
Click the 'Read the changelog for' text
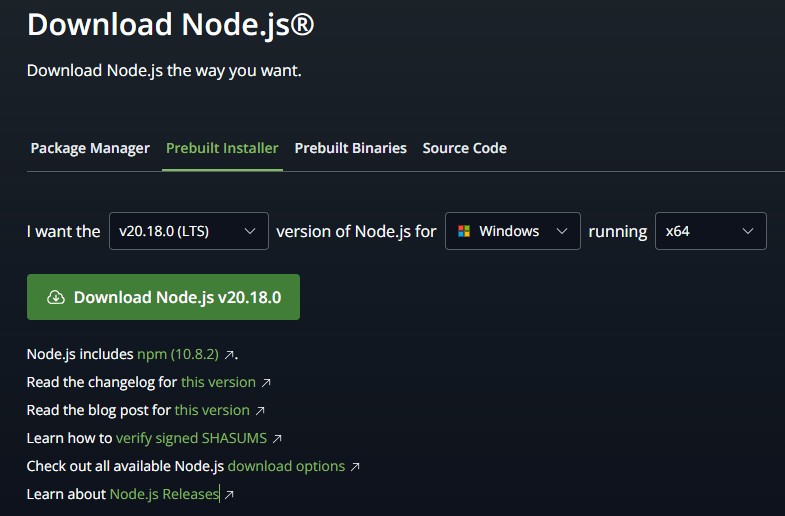coord(102,382)
